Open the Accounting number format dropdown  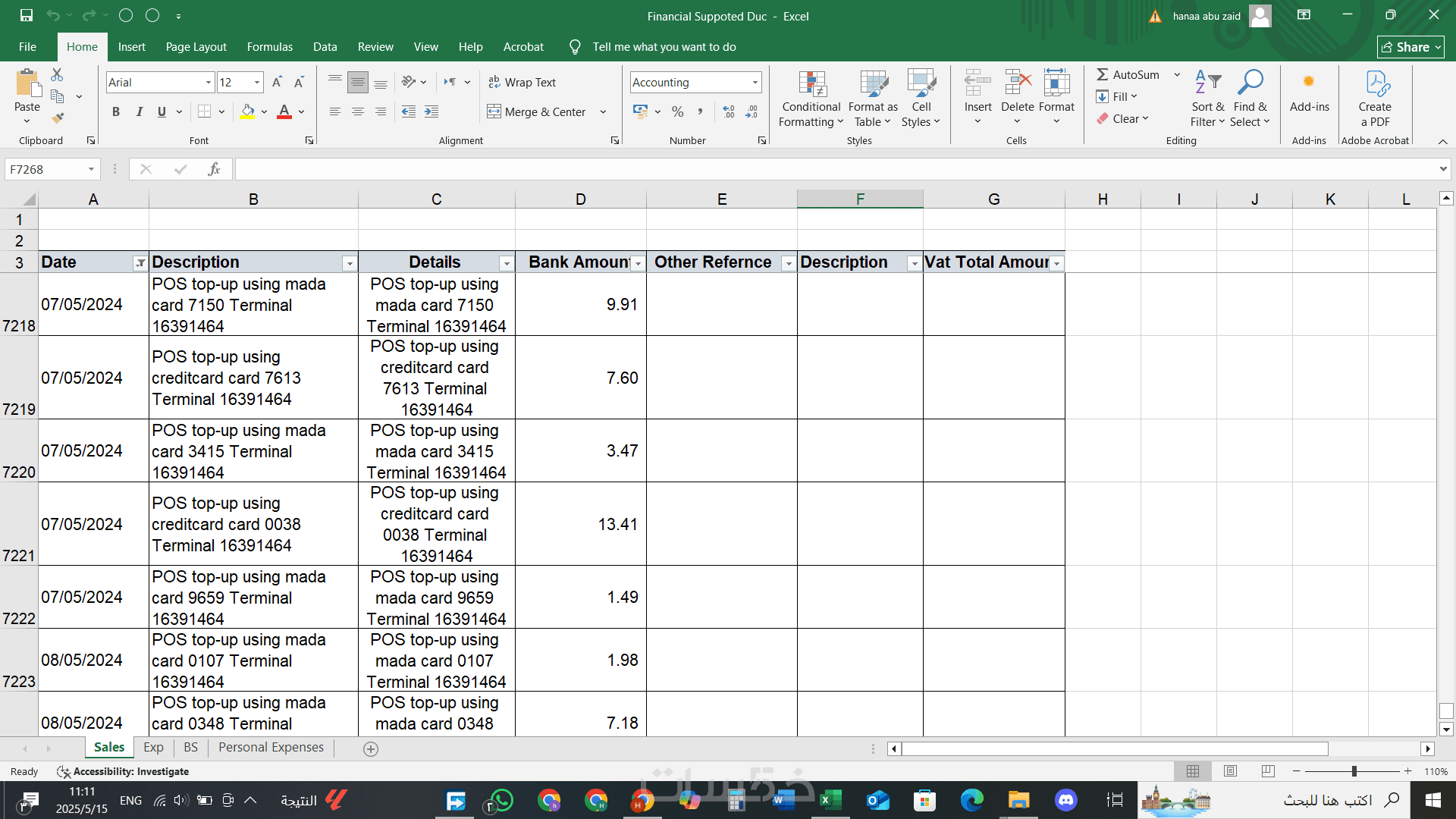click(755, 82)
